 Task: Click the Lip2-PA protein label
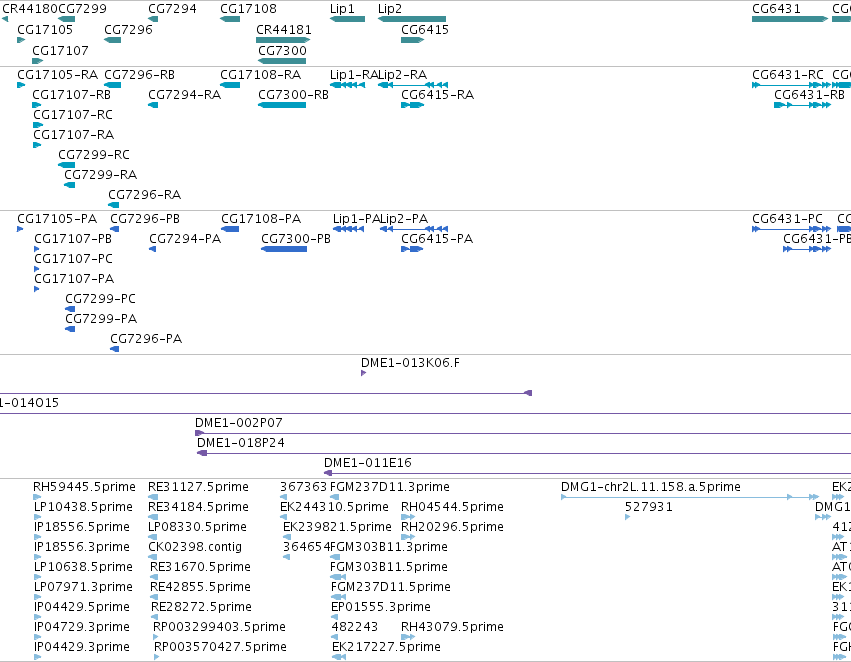pos(404,219)
